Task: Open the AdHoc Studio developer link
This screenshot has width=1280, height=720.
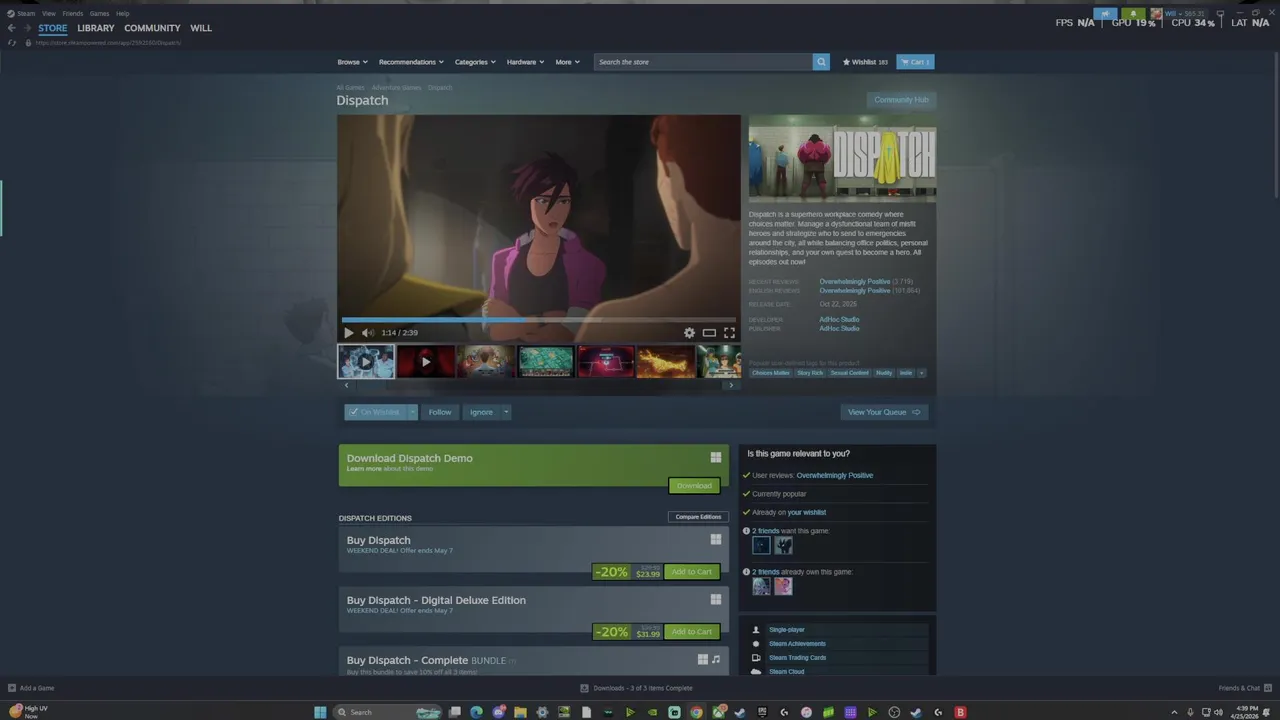Action: pyautogui.click(x=839, y=319)
